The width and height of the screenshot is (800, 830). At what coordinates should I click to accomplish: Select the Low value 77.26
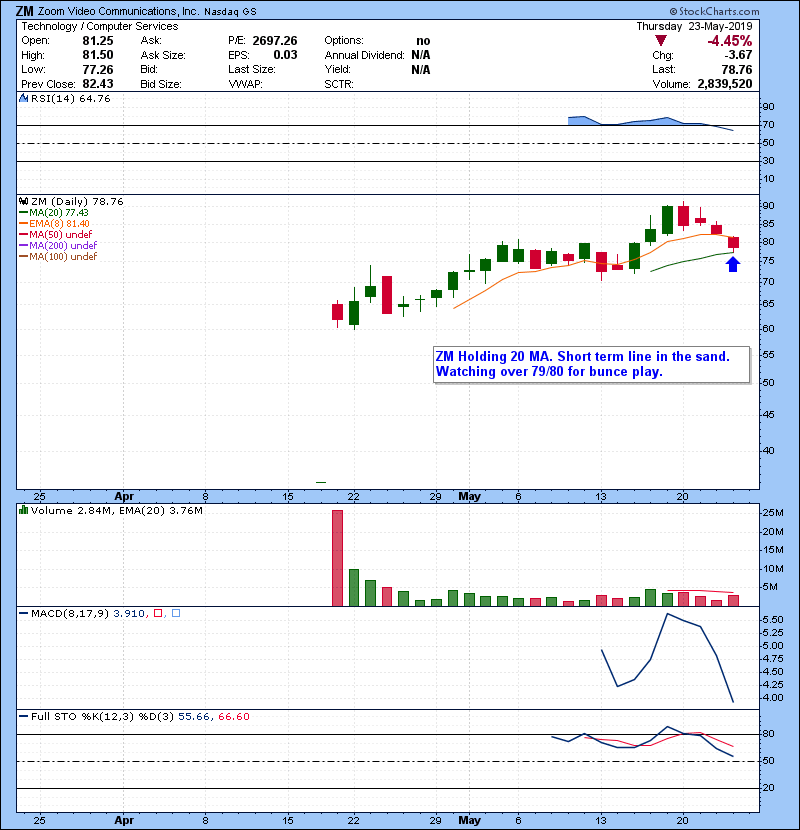(98, 69)
